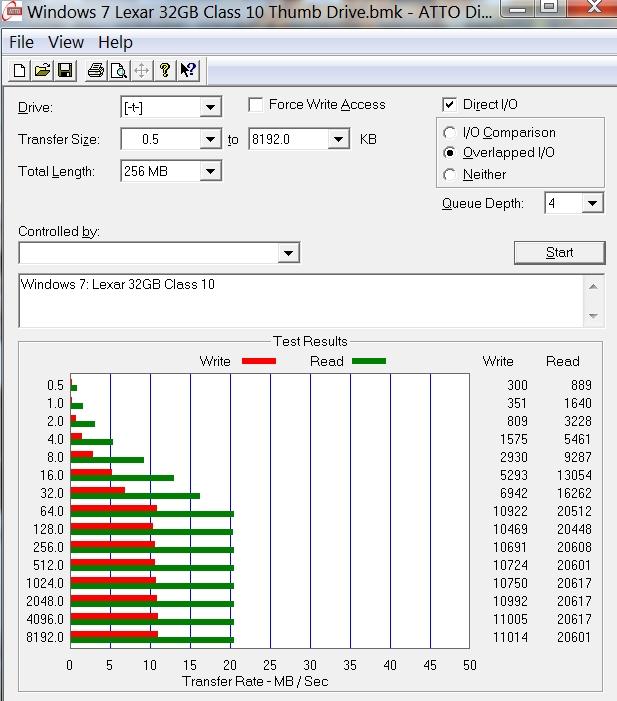
Task: Click the 64.0 transfer size row label
Action: point(52,511)
